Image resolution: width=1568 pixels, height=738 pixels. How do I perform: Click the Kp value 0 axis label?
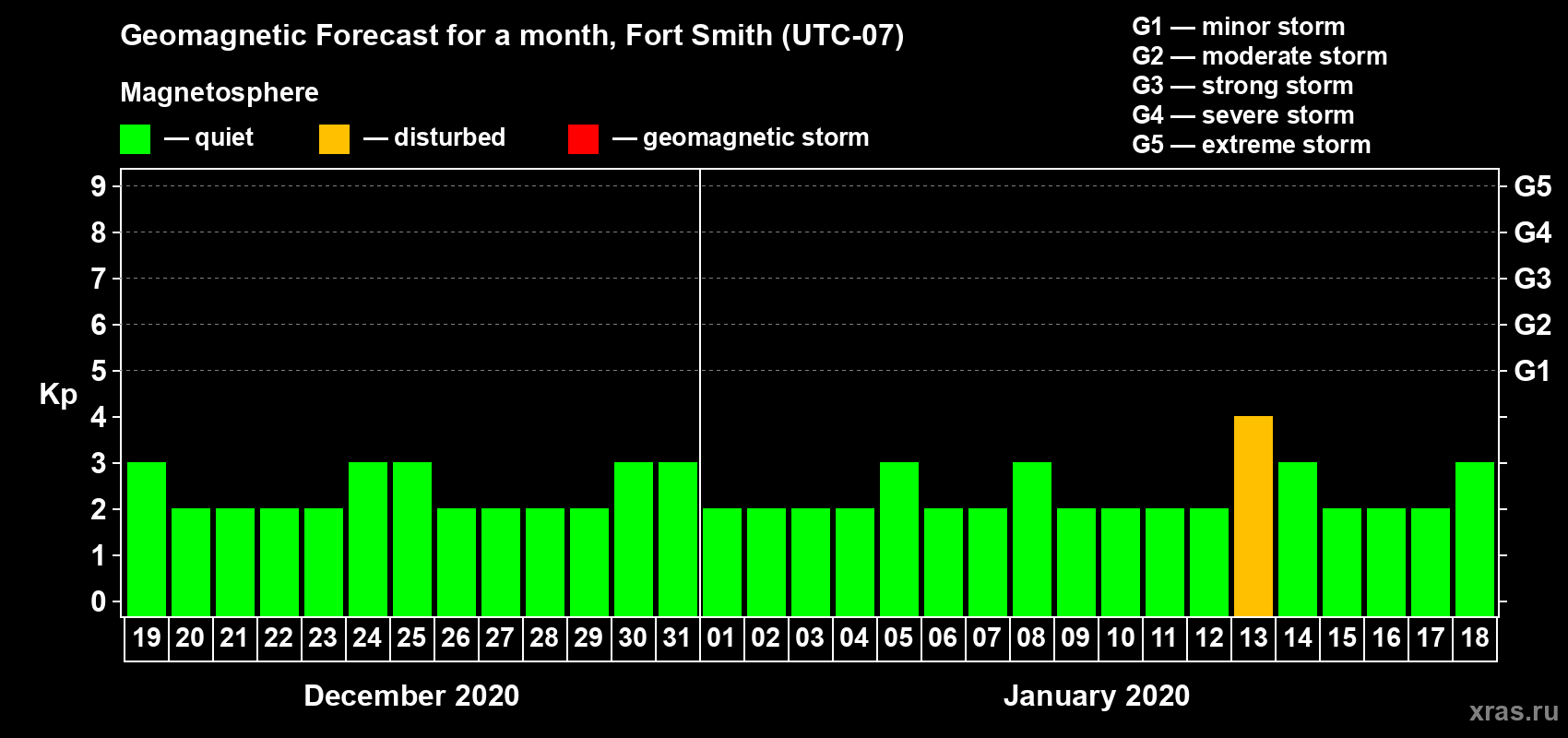99,601
